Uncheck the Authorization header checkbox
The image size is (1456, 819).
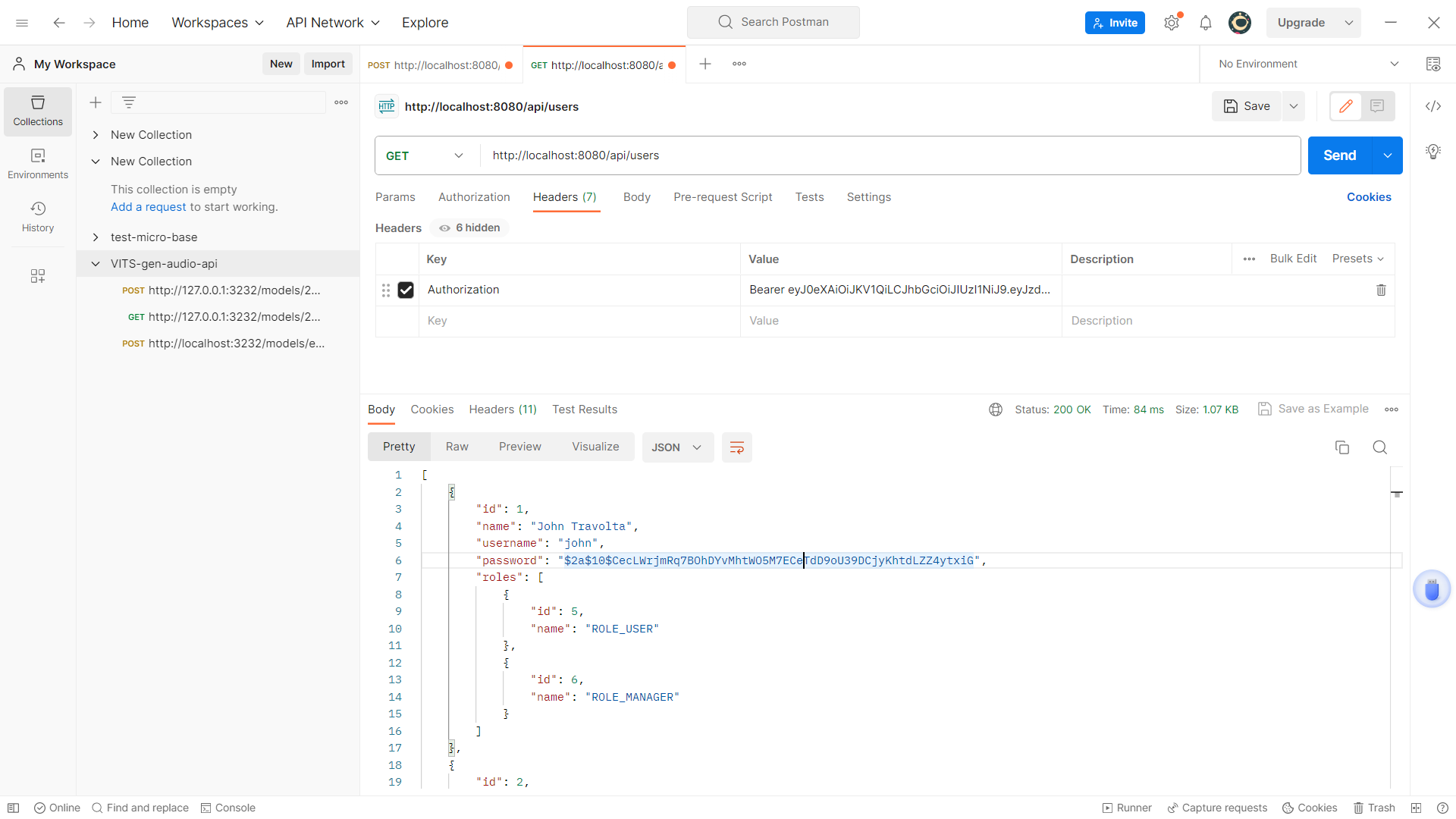[406, 290]
